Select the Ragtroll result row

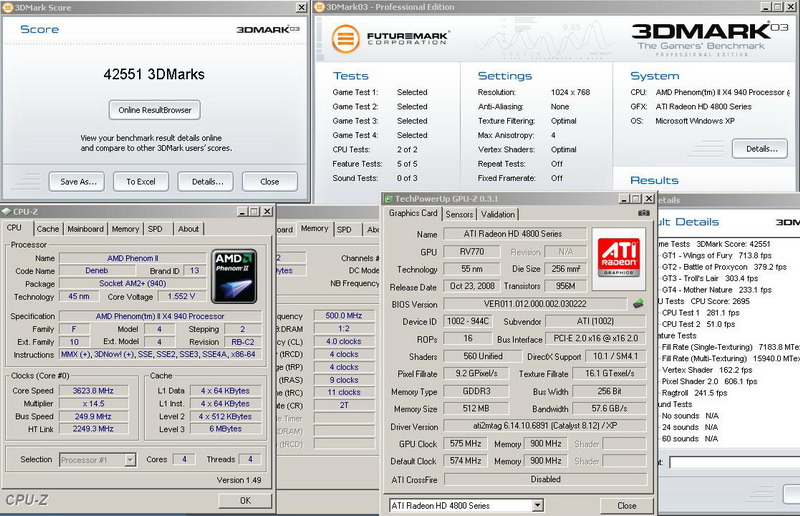(694, 393)
